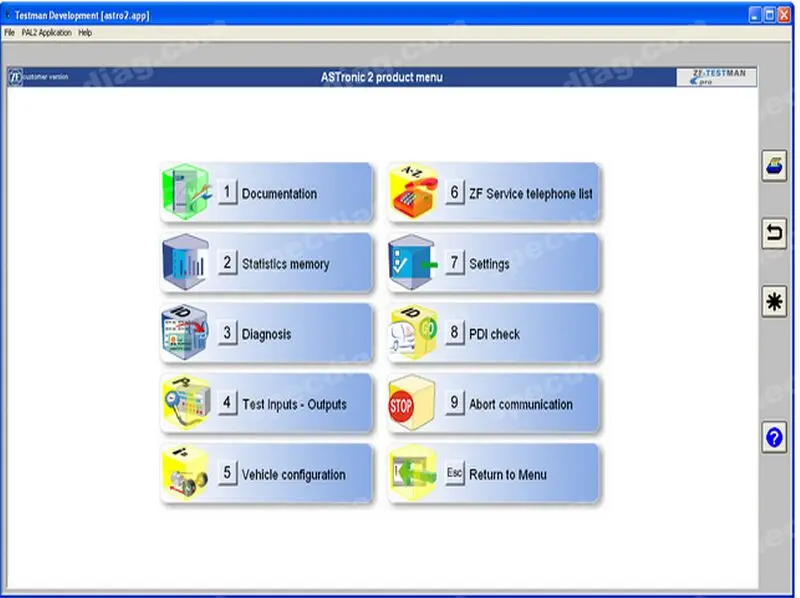Select the Settings checklist icon
Screen dimensions: 800x598
[413, 262]
